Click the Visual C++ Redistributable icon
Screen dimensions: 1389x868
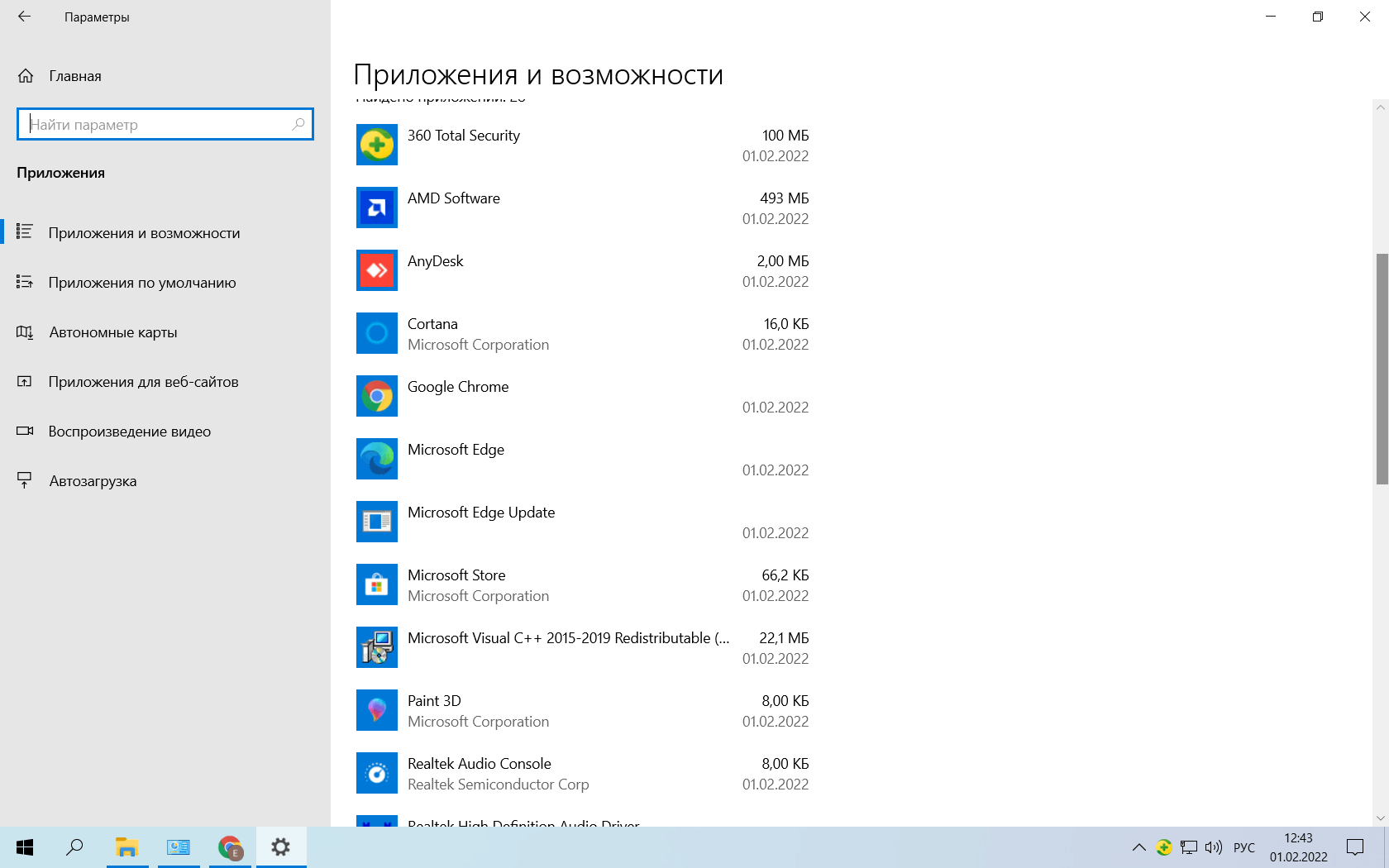377,647
